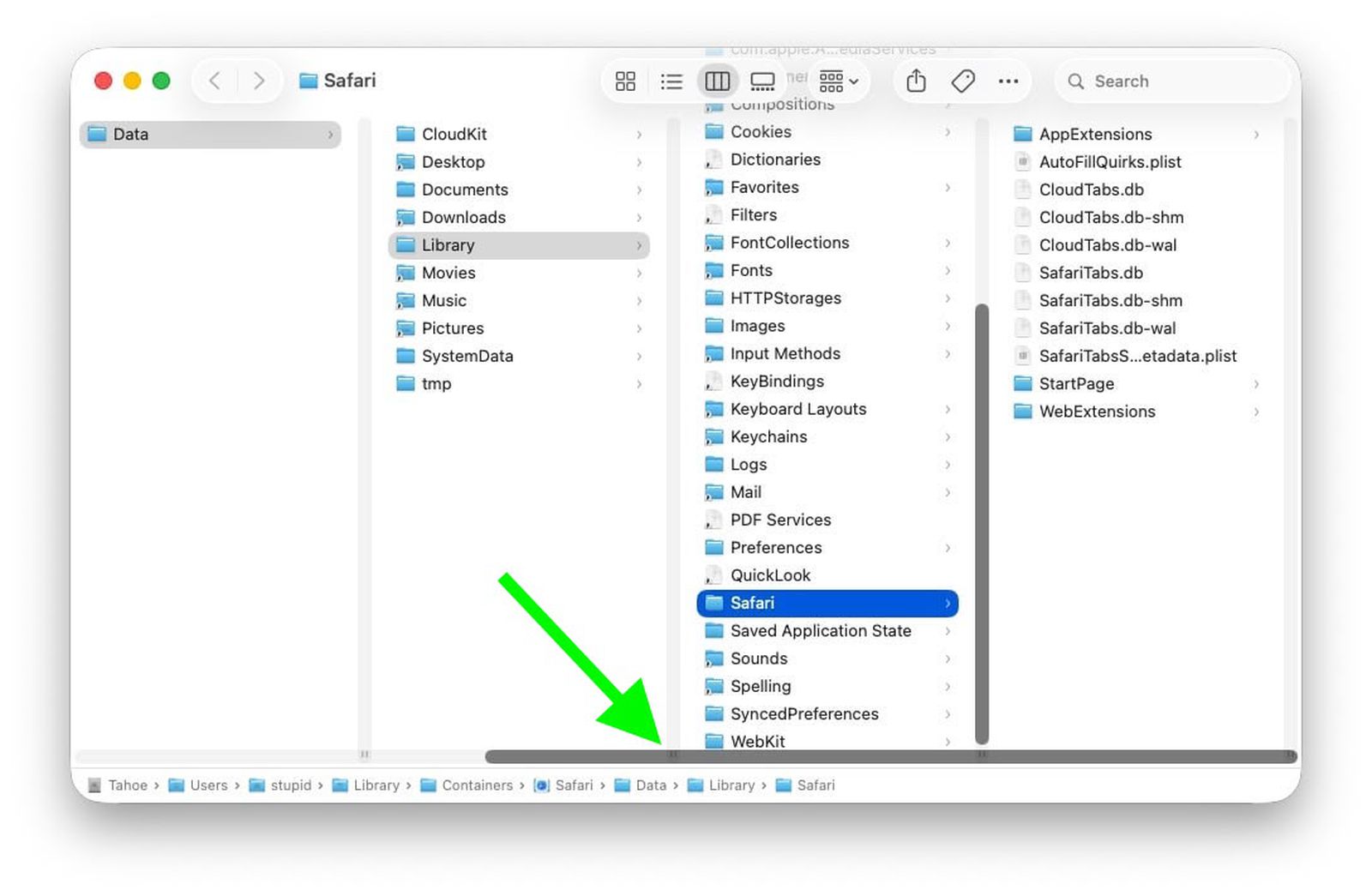Click Containers in the path bar
The image size is (1372, 896).
point(477,785)
